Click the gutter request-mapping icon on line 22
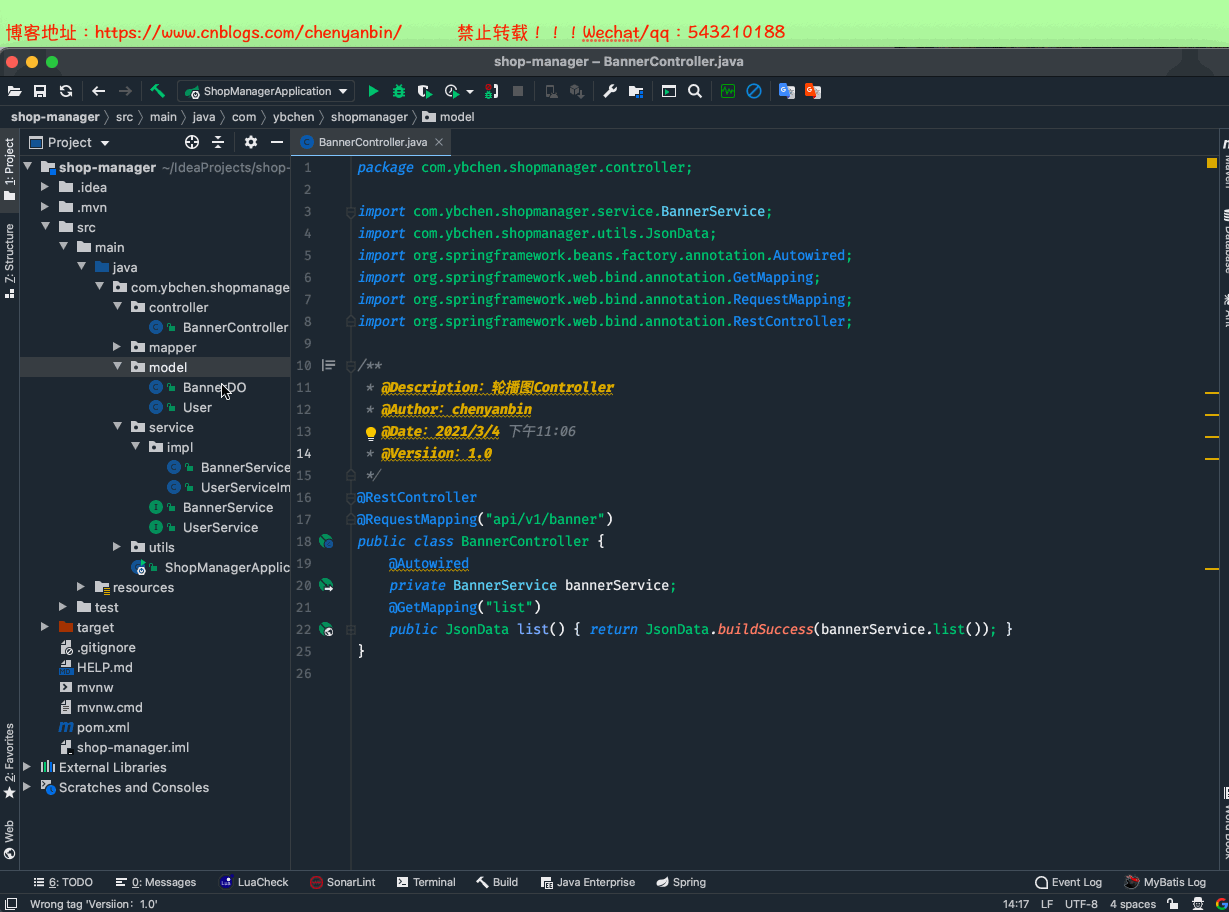This screenshot has height=912, width=1229. 326,629
